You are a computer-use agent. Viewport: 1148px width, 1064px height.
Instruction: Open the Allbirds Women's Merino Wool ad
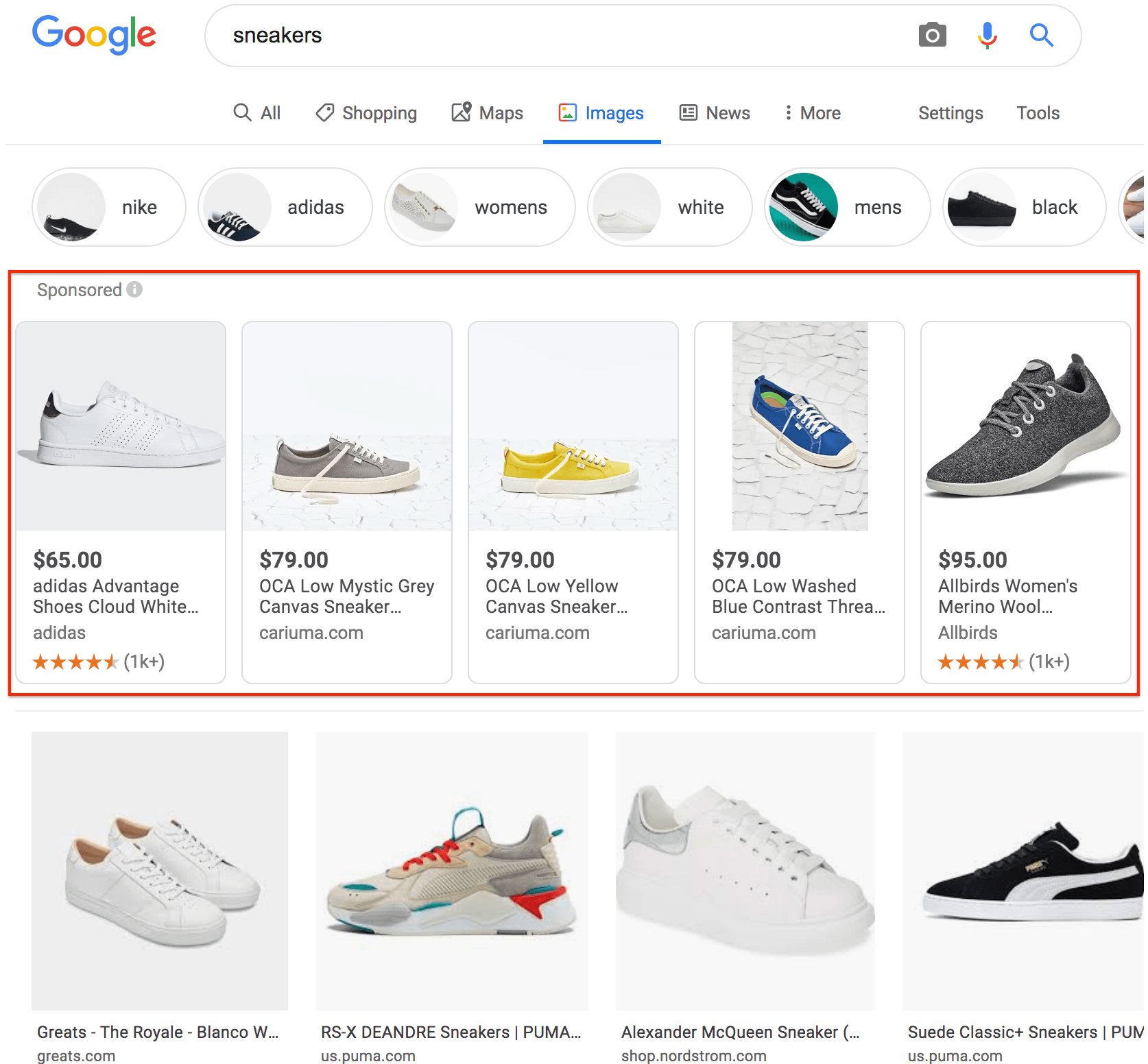[1025, 502]
